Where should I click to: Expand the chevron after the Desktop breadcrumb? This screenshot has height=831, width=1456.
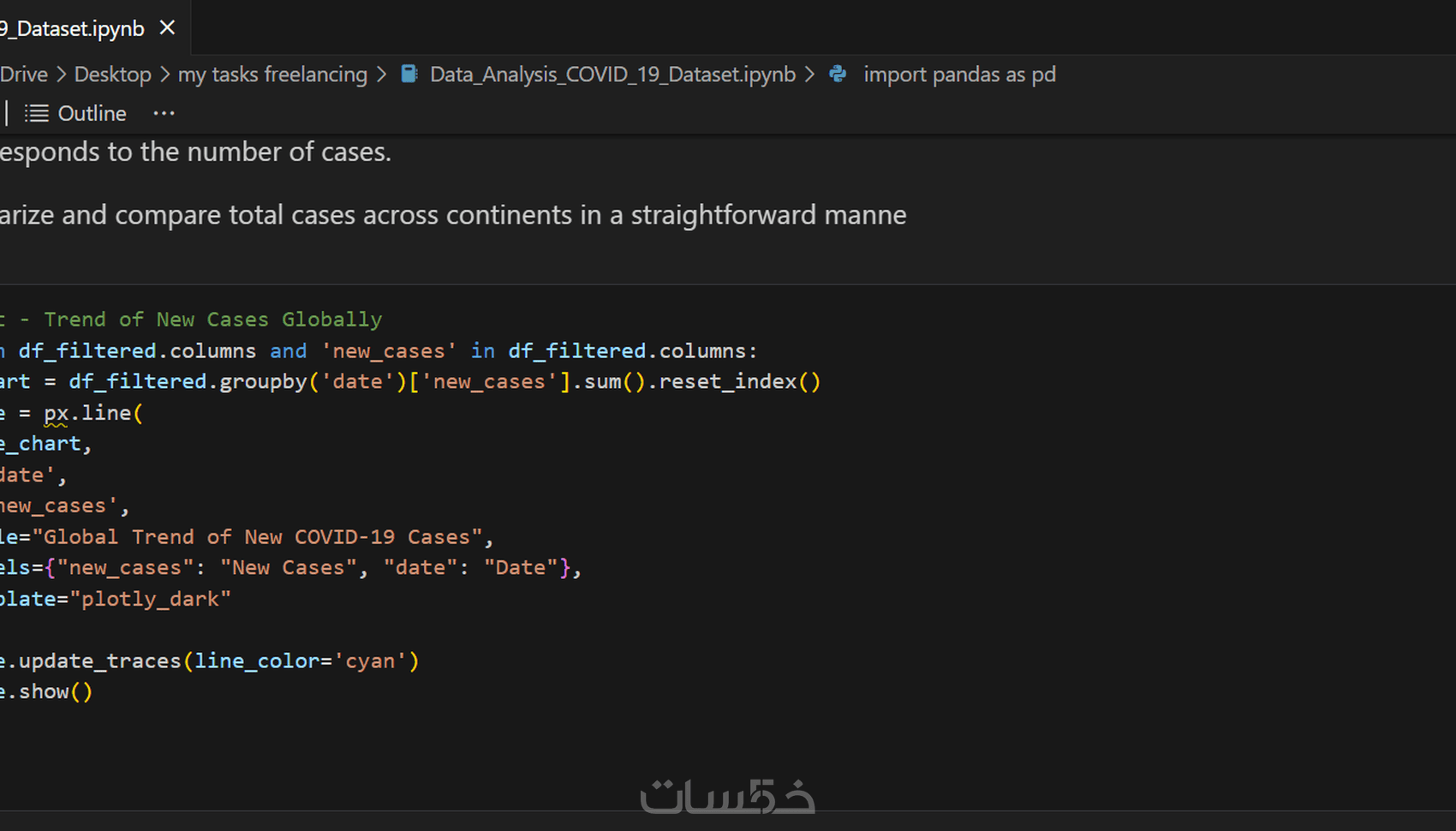pos(164,75)
